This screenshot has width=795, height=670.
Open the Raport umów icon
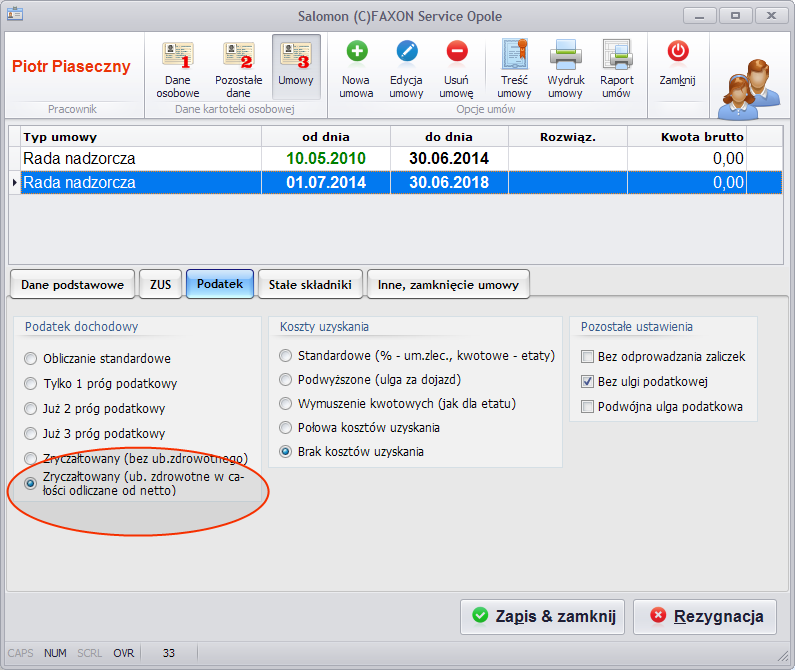tap(617, 54)
